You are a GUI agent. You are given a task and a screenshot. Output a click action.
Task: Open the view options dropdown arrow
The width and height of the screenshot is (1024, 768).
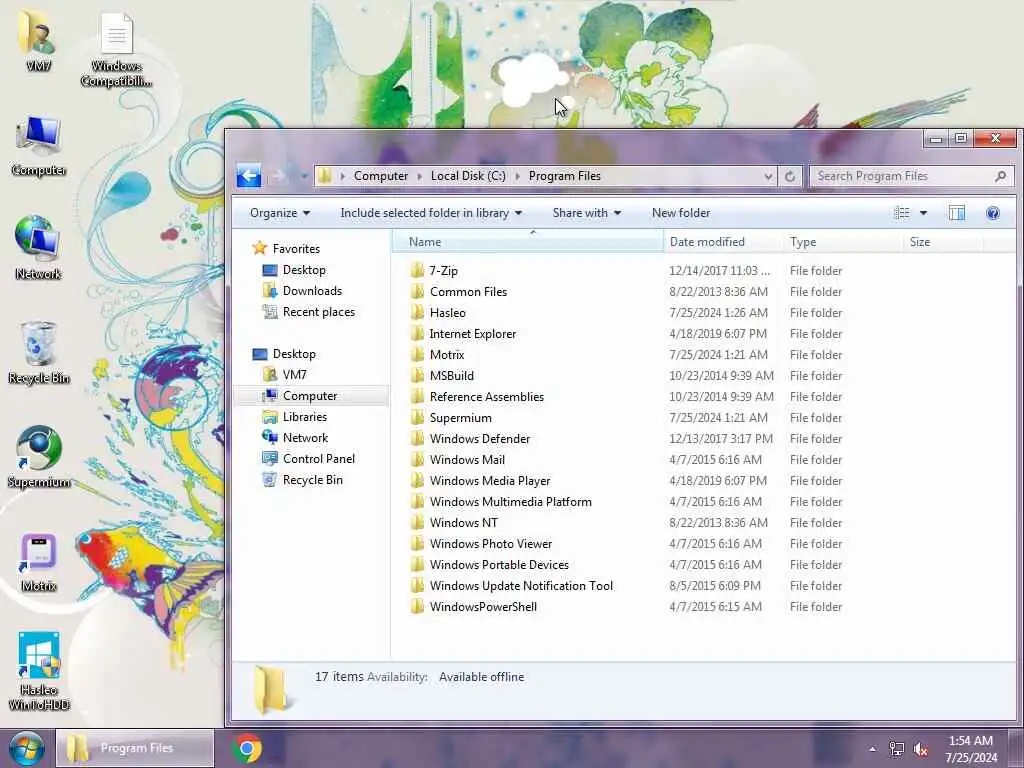(923, 213)
